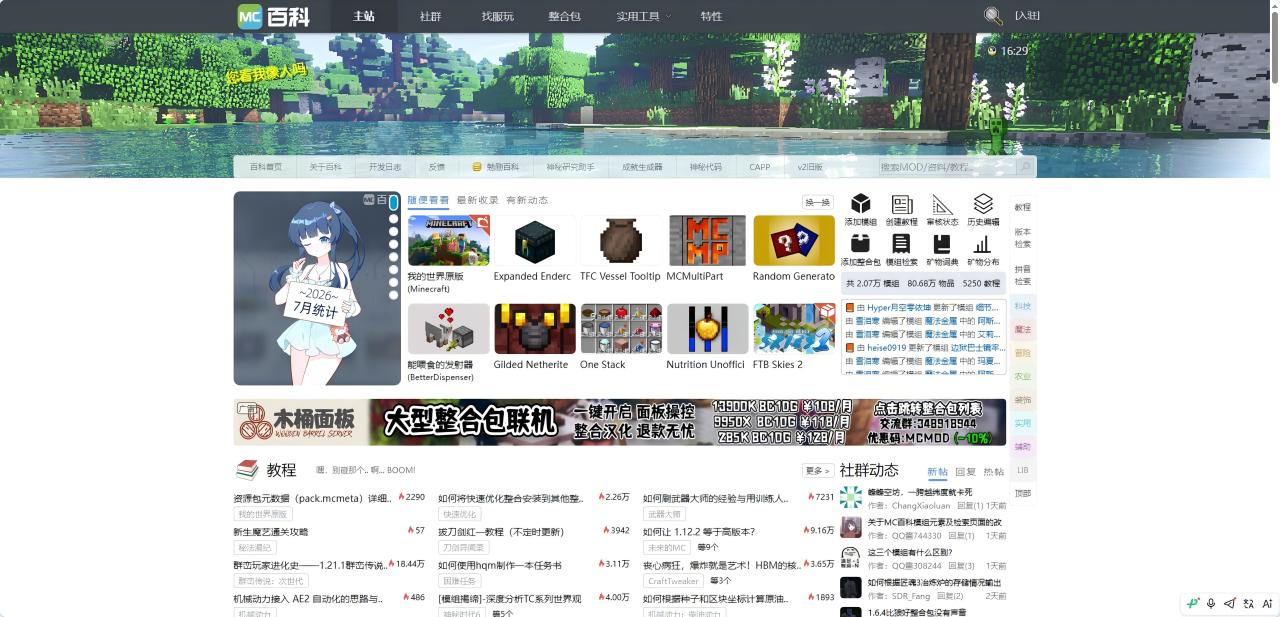Switch to the 有新动态 tab
The width and height of the screenshot is (1280, 617).
click(527, 200)
